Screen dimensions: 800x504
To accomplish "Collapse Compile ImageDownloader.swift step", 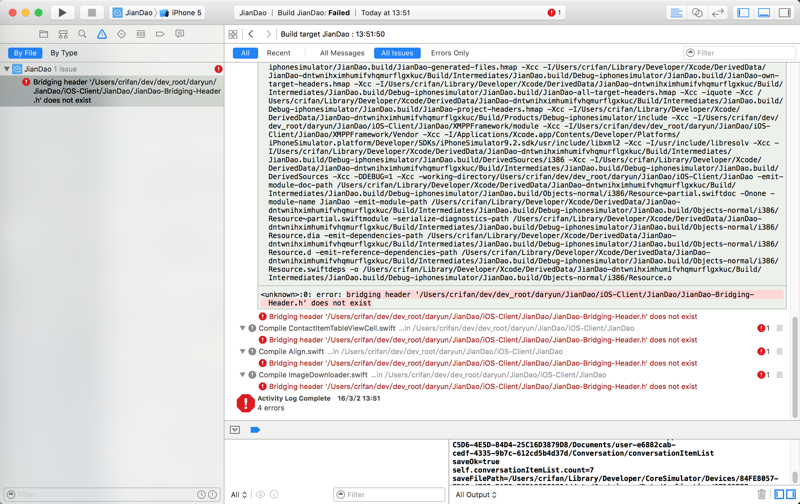I will [243, 375].
